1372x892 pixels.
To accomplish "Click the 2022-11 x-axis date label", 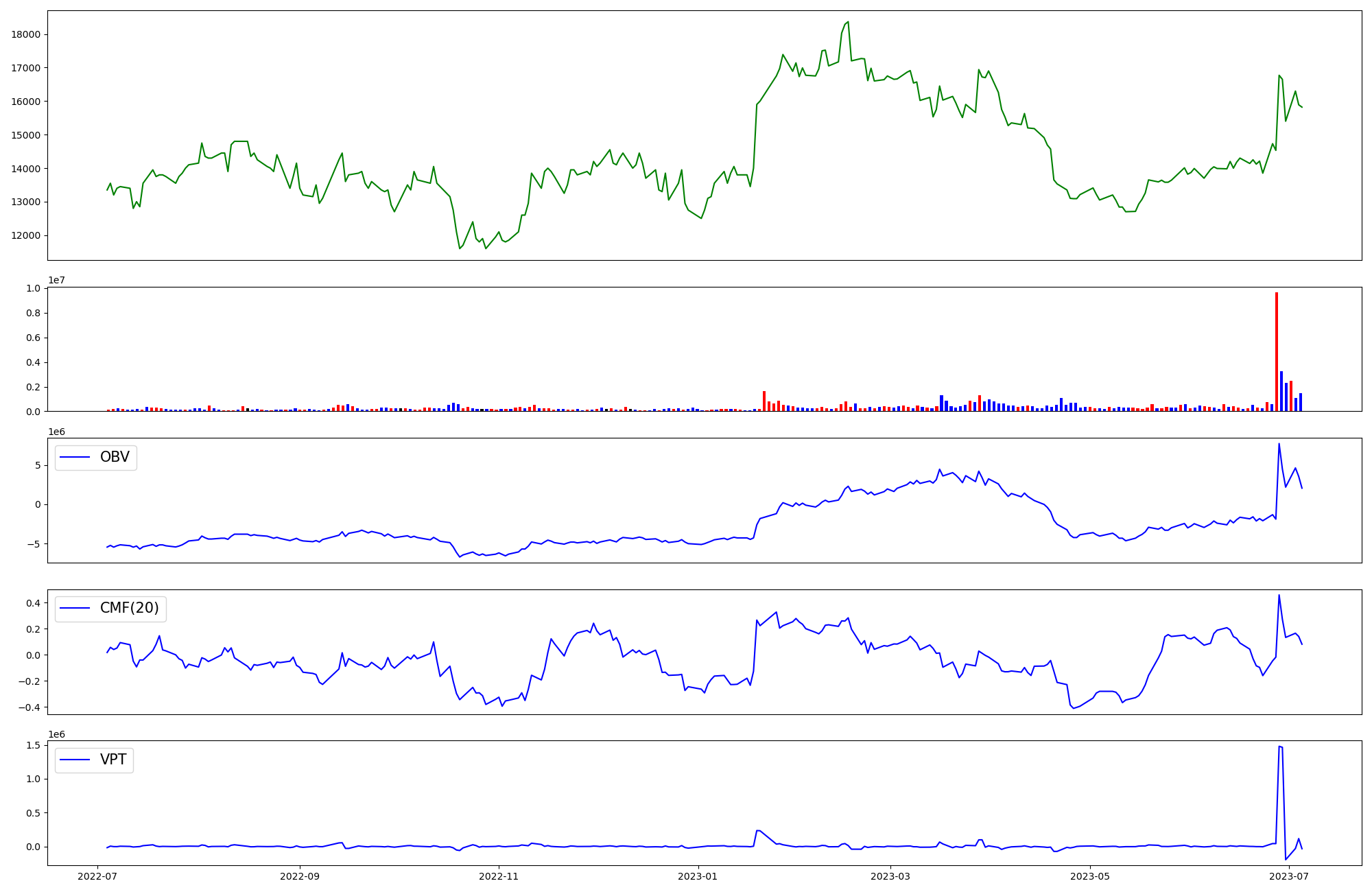I will coord(499,876).
